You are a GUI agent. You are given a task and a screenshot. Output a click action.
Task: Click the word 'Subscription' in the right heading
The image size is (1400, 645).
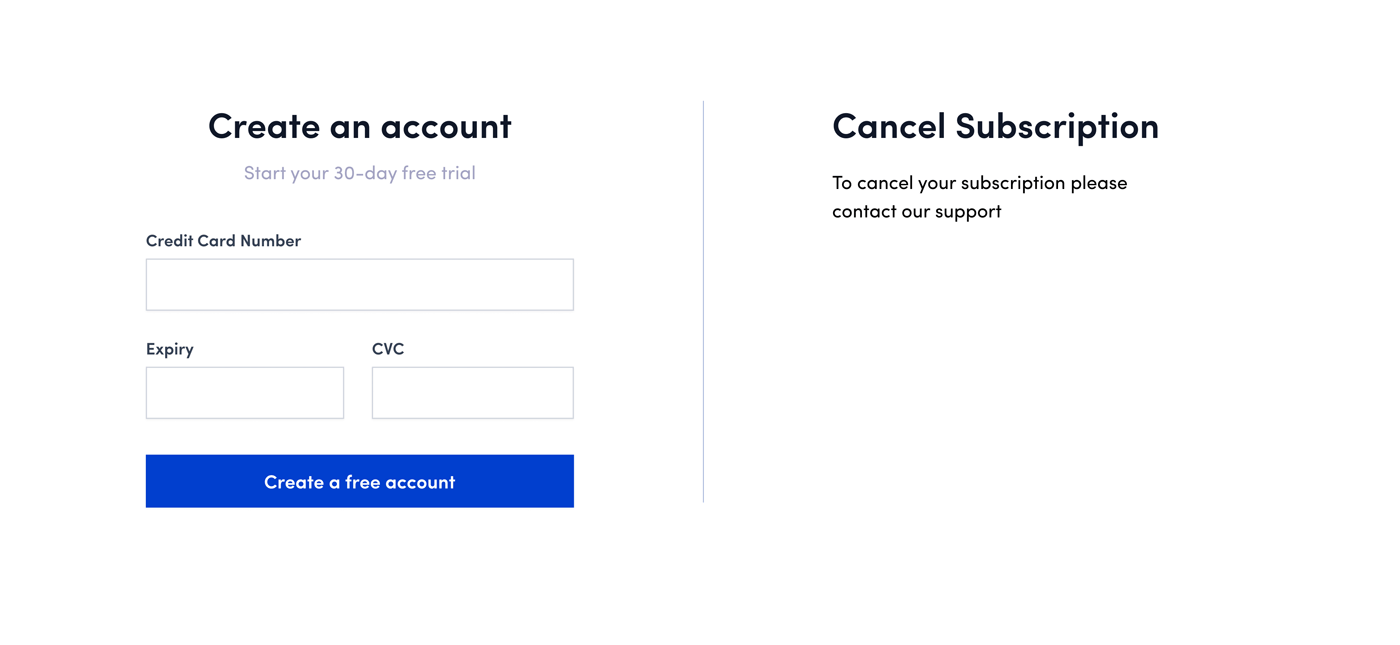[1057, 127]
